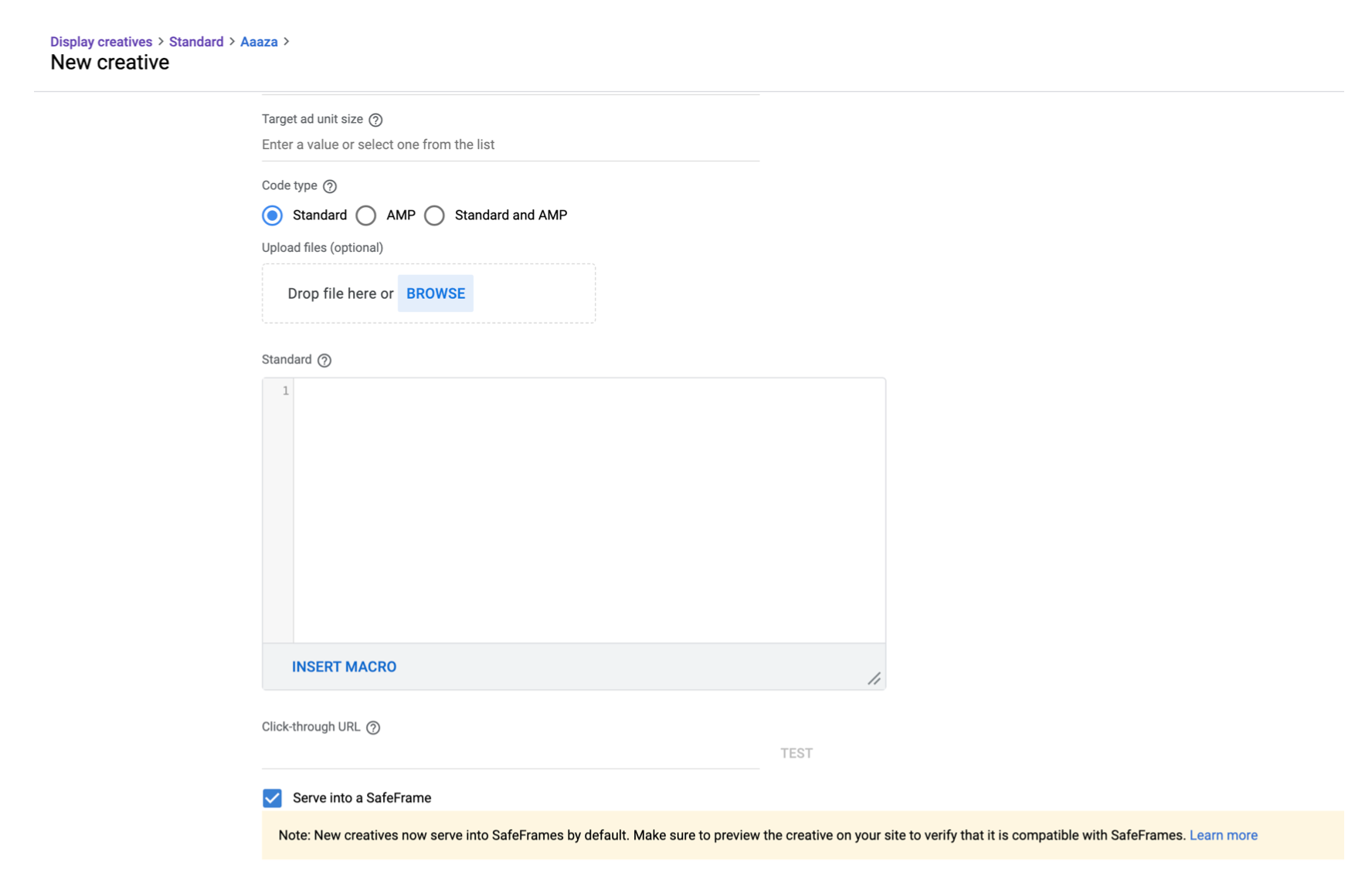Screen dimensions: 1372x890
Task: Click the code editor resize handle
Action: [x=874, y=678]
